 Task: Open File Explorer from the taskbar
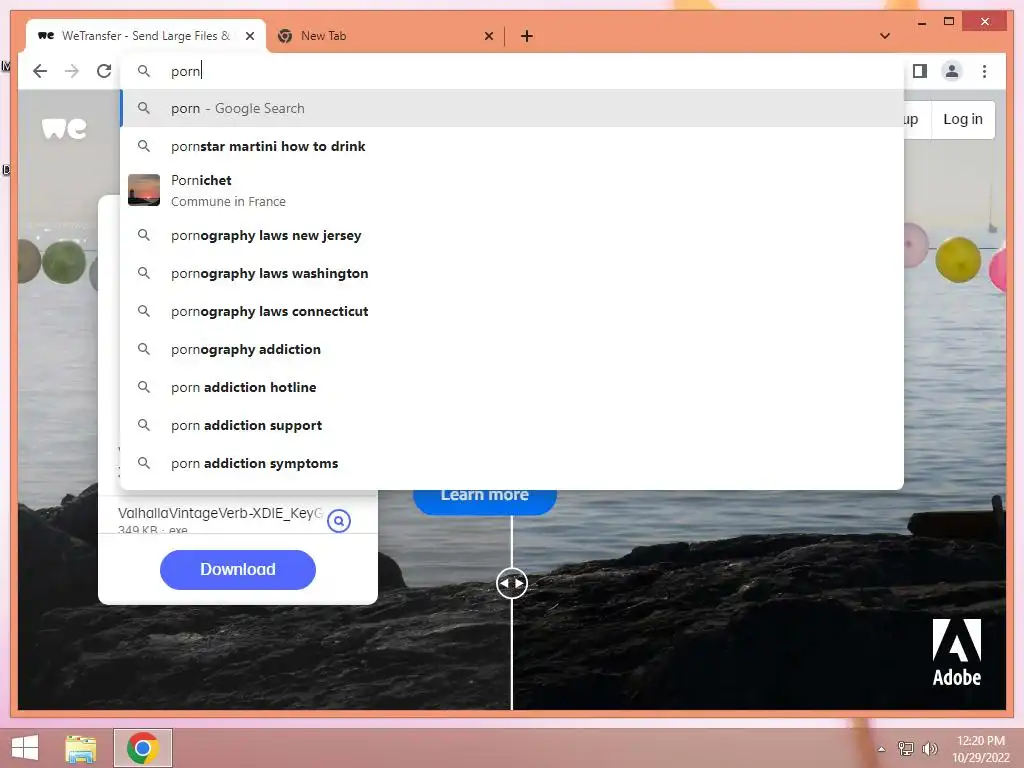click(81, 748)
